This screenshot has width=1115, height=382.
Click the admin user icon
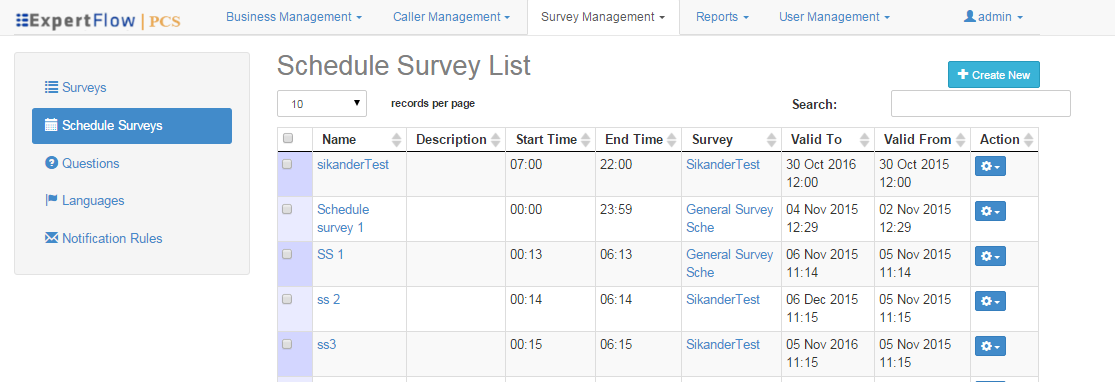pos(969,16)
